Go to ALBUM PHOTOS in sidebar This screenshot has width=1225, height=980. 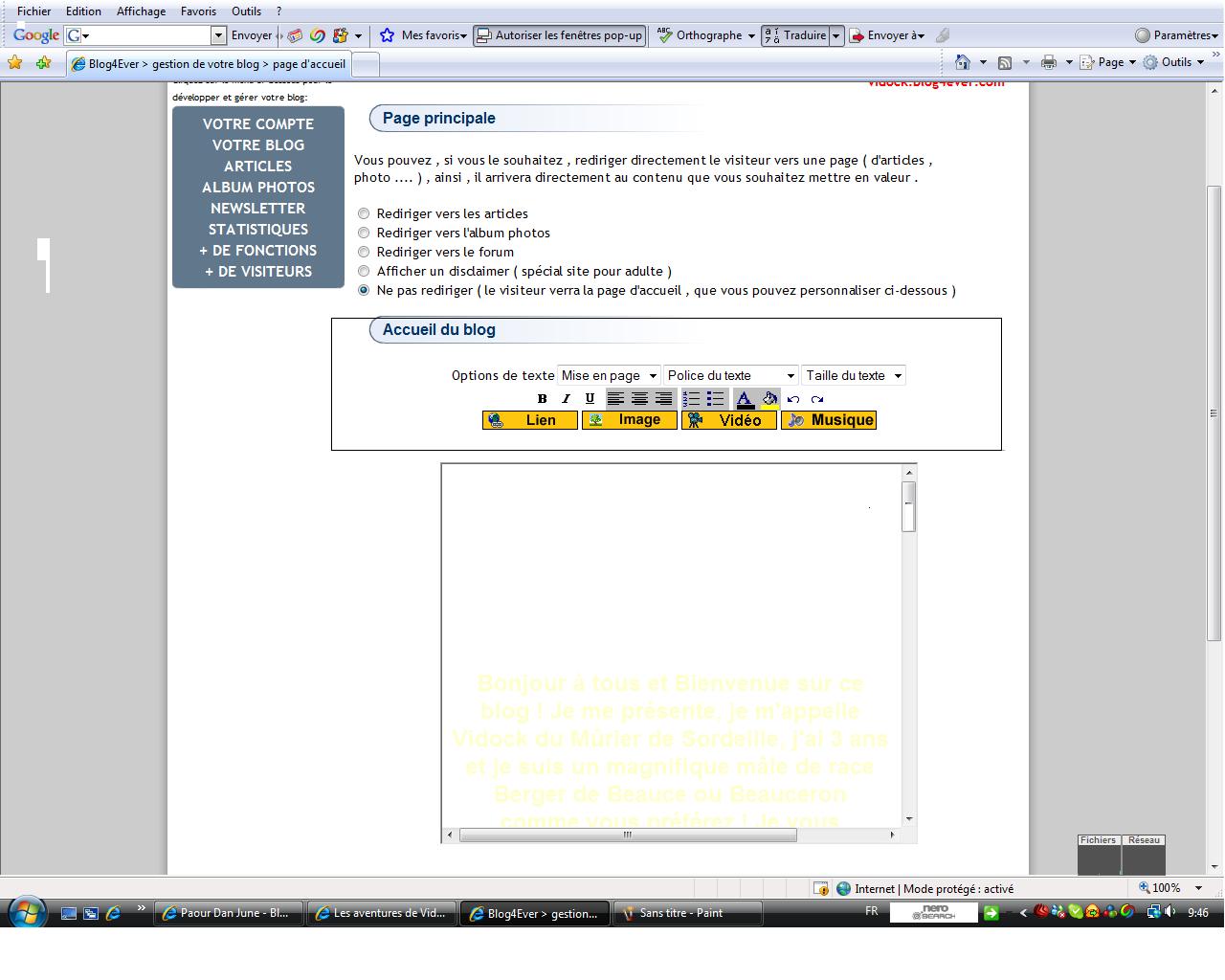[258, 188]
